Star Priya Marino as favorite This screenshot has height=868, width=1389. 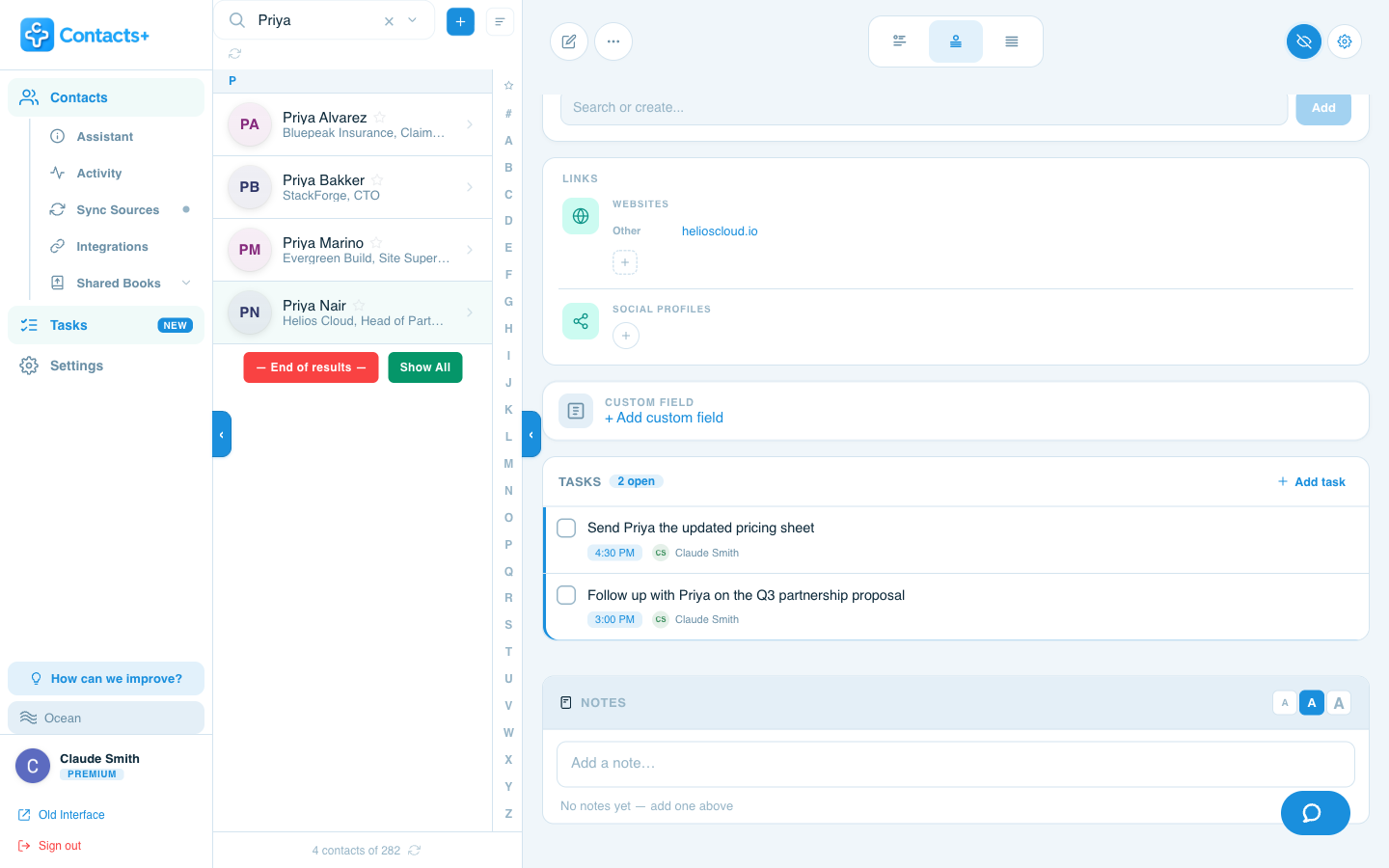pyautogui.click(x=376, y=243)
